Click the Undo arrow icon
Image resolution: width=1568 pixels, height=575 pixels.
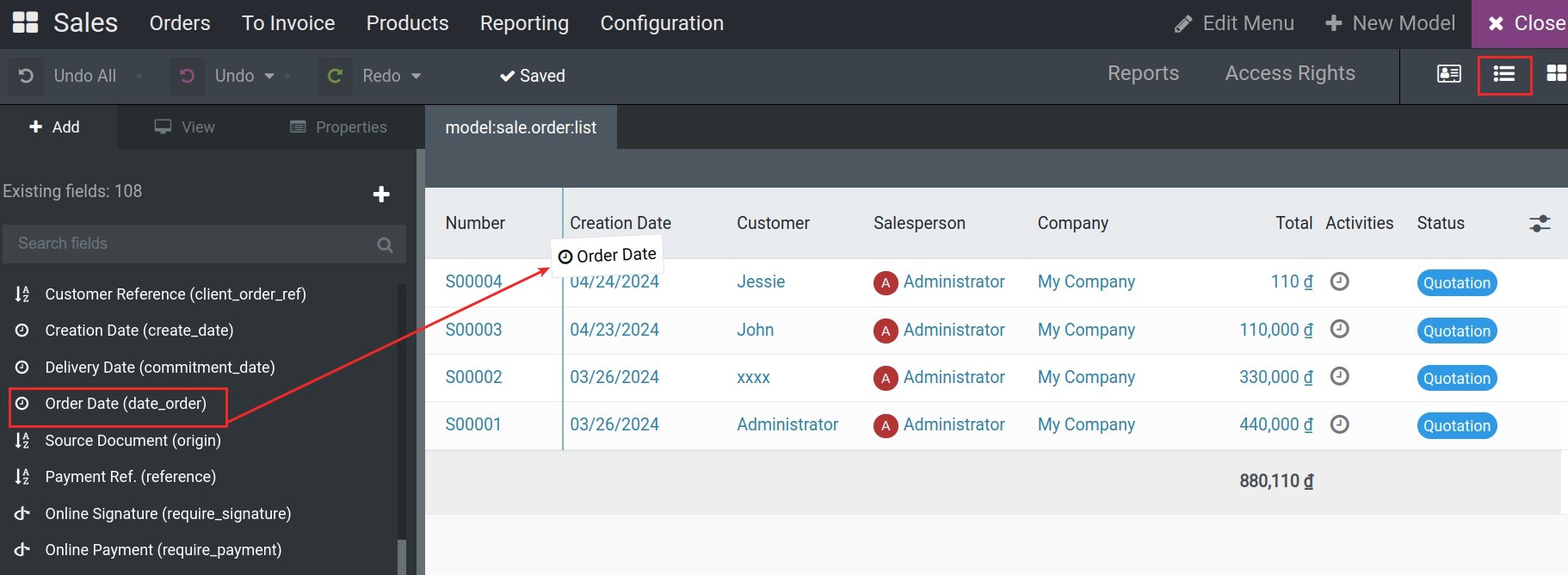tap(187, 76)
